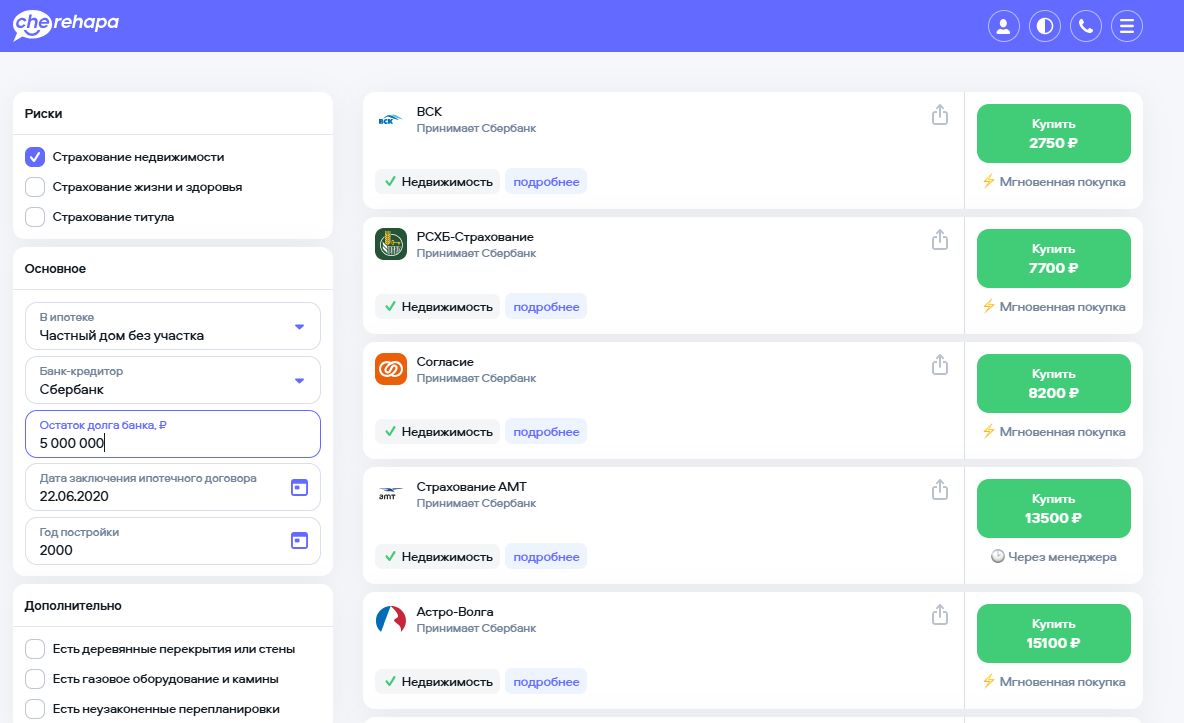Open подробнее link for РСХБ-Страхование
The height and width of the screenshot is (723, 1184).
coord(546,307)
